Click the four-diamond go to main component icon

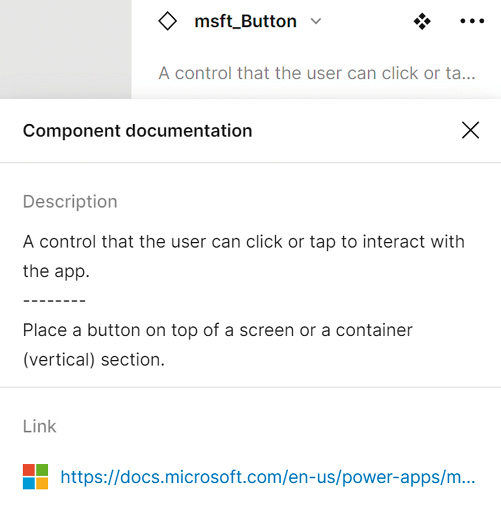[422, 21]
